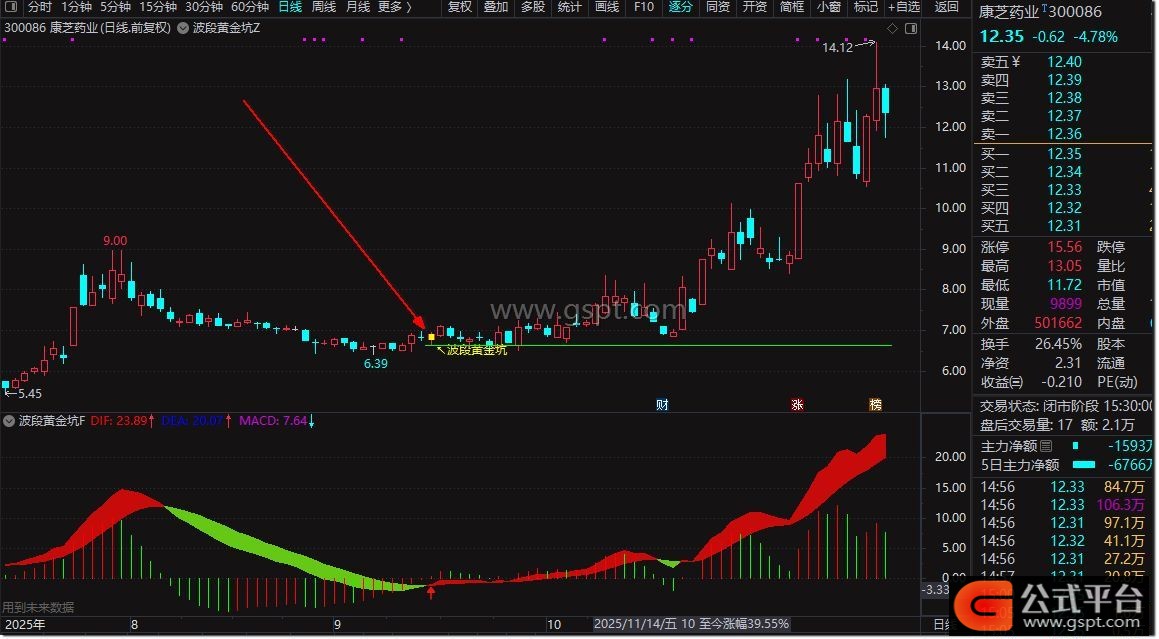Toggle 复权 price adjustment
The width and height of the screenshot is (1159, 639).
click(459, 7)
